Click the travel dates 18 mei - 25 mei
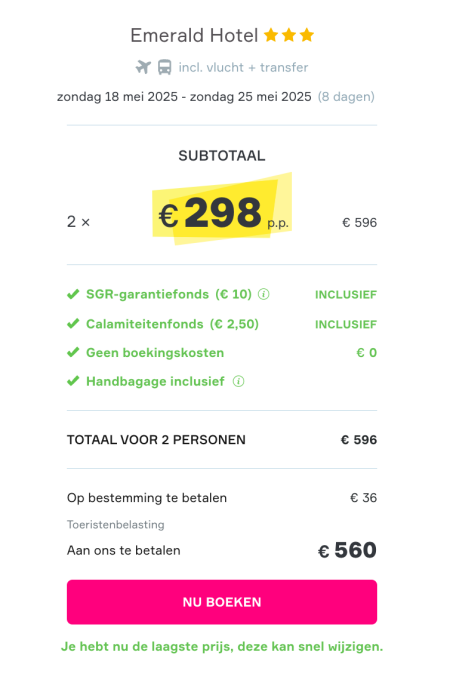Viewport: 450px width, 683px height. [184, 97]
